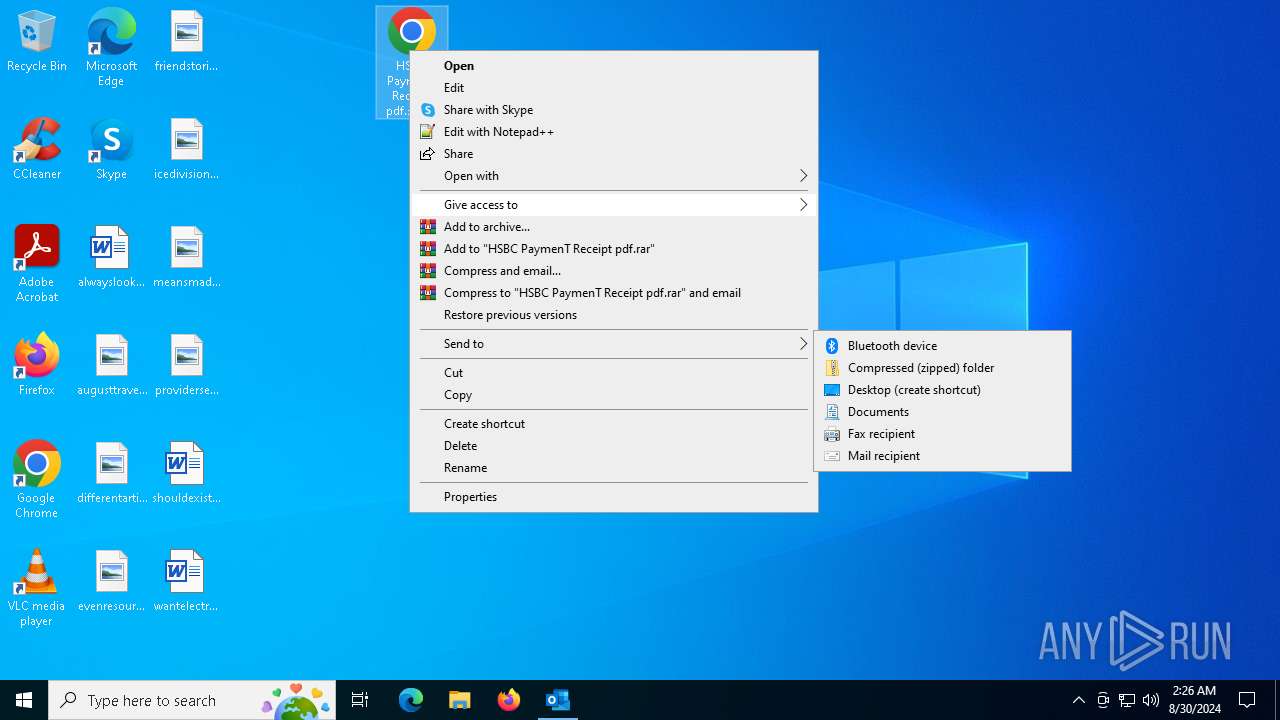Select the HSBC PaymenT Receipt file icon
Viewport: 1280px width, 720px height.
pyautogui.click(x=411, y=30)
